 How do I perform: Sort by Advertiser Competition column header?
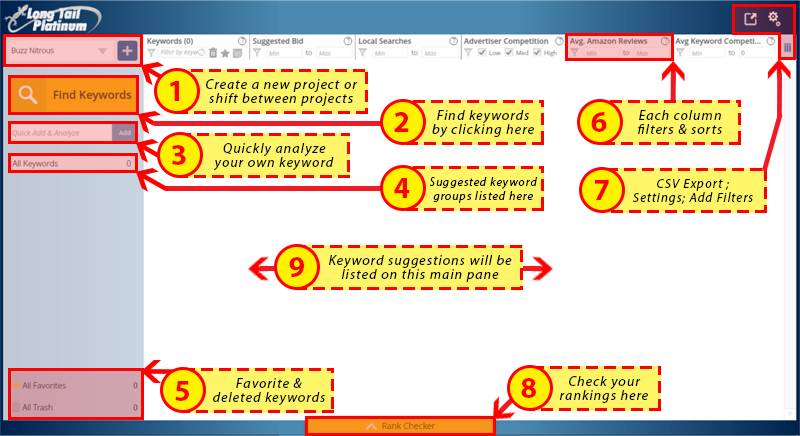pyautogui.click(x=506, y=41)
